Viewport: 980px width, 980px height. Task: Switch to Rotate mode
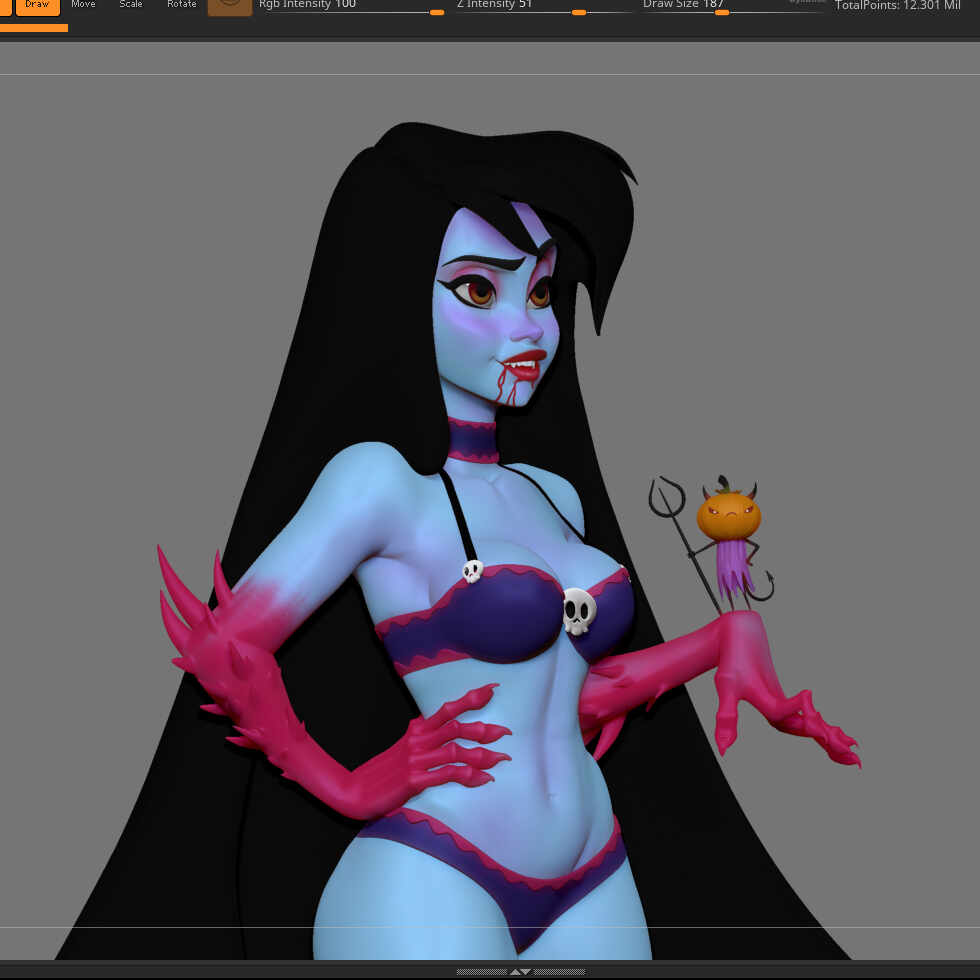(x=182, y=6)
